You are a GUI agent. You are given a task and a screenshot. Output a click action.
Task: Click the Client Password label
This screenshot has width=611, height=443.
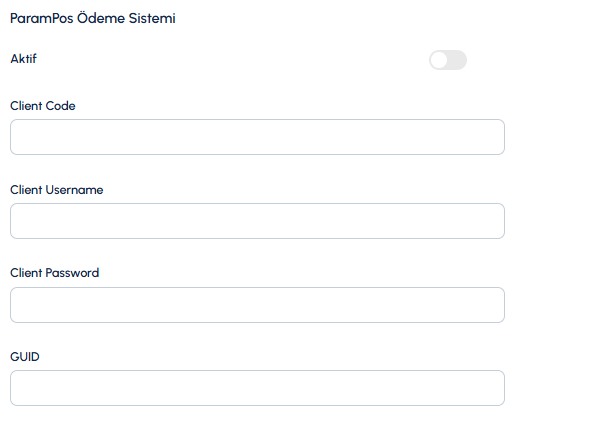(54, 272)
